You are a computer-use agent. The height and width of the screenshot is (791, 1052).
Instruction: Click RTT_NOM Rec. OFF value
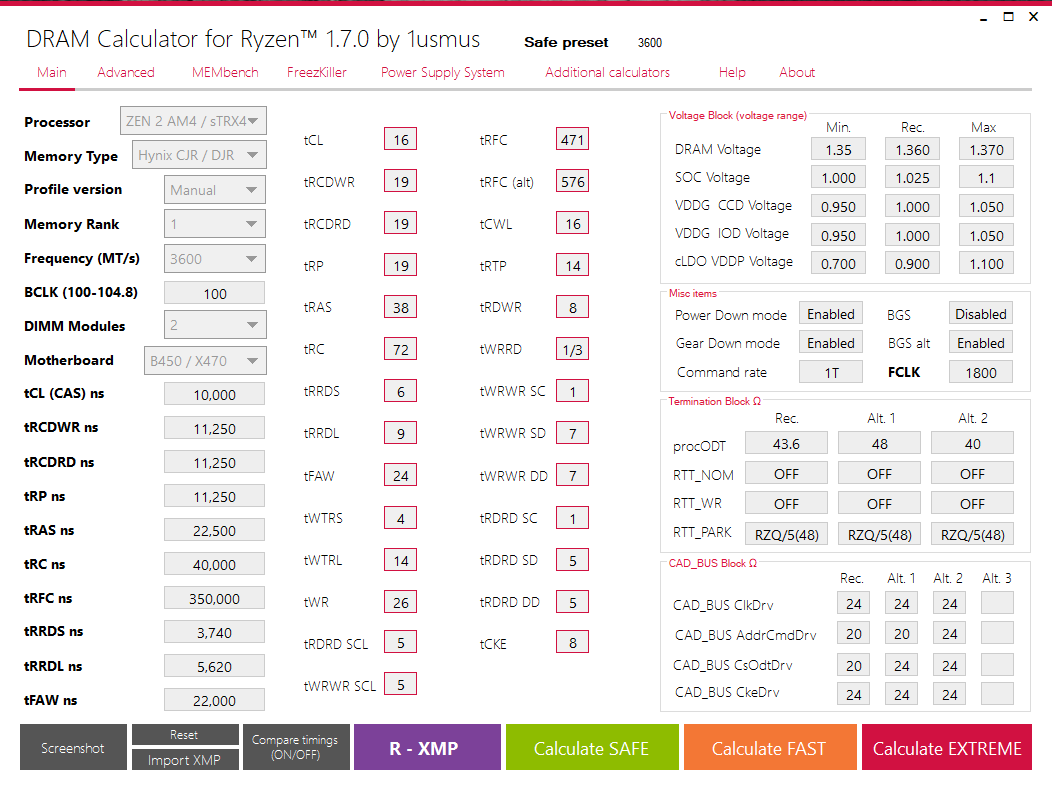[x=786, y=474]
